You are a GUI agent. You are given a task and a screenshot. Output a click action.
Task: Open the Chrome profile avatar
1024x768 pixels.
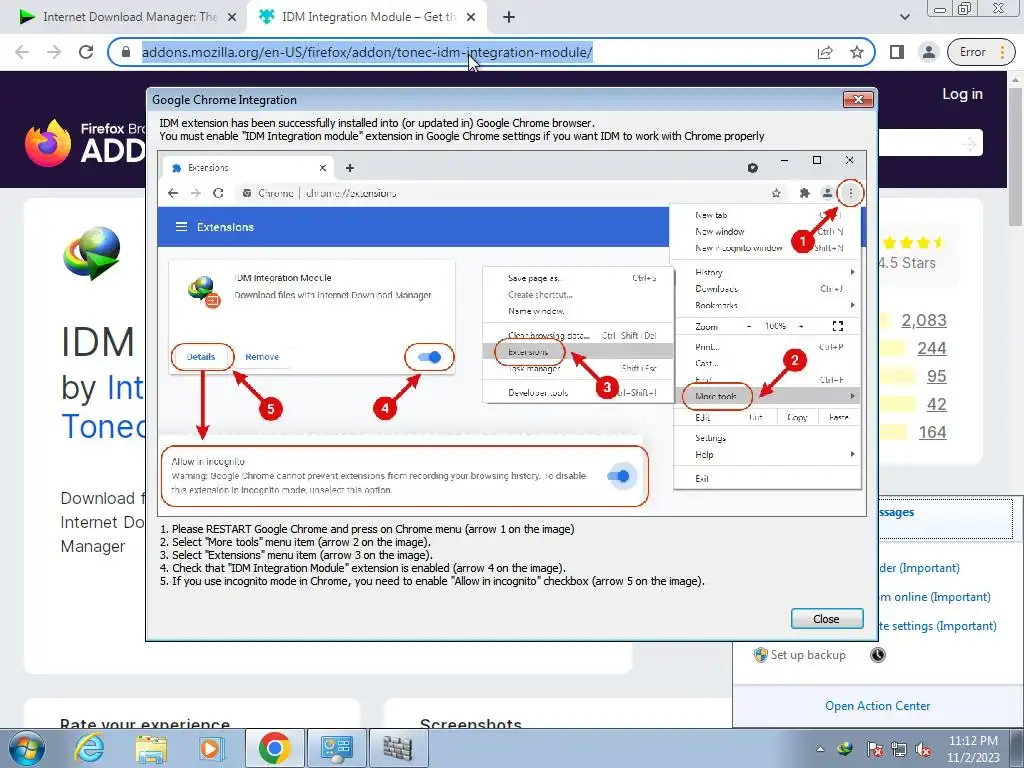pos(928,52)
